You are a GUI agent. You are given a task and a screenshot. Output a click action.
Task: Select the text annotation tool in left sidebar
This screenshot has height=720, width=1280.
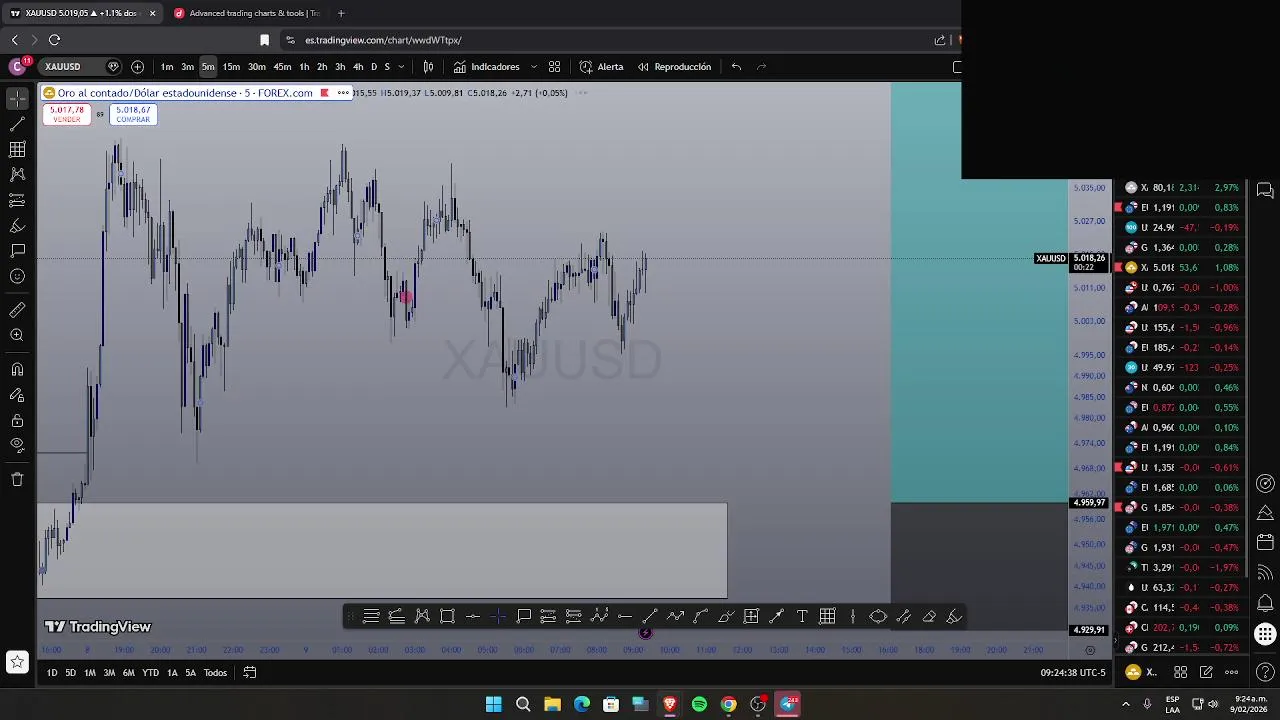[17, 251]
